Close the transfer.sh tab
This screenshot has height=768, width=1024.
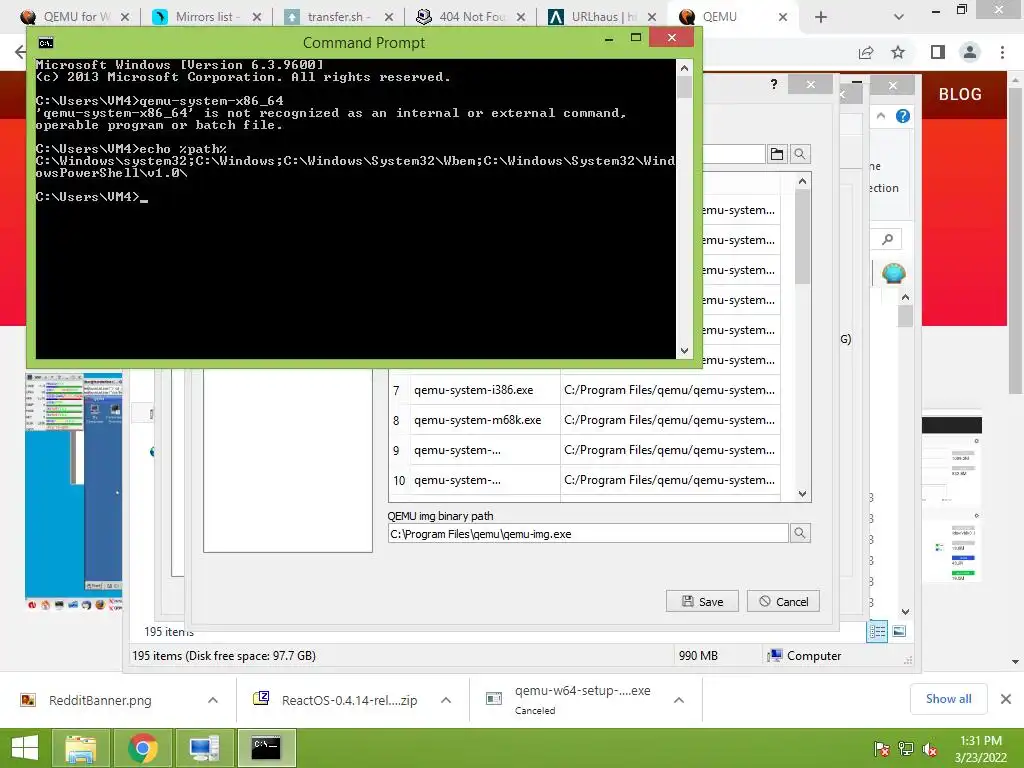pyautogui.click(x=389, y=17)
